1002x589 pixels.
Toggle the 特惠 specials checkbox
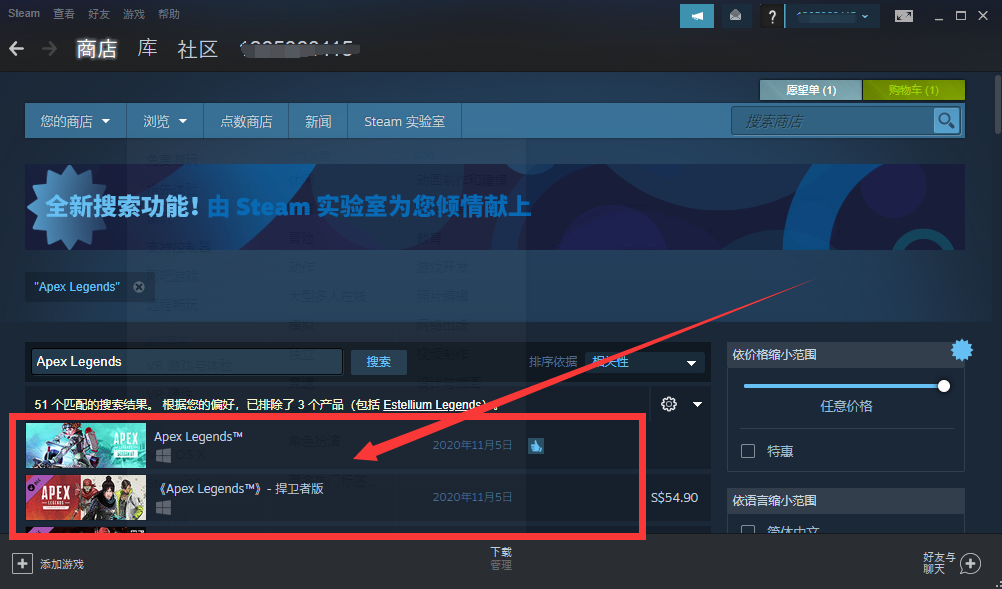(748, 451)
